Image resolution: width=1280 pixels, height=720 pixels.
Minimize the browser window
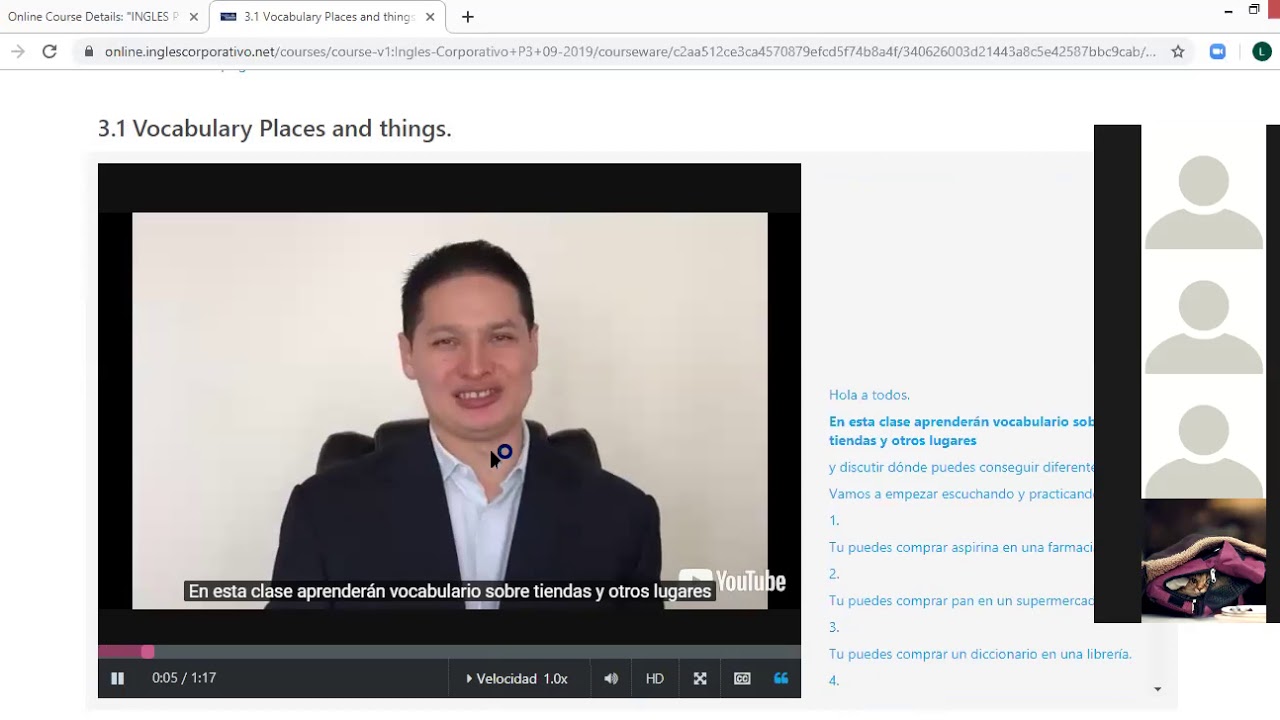point(1228,11)
